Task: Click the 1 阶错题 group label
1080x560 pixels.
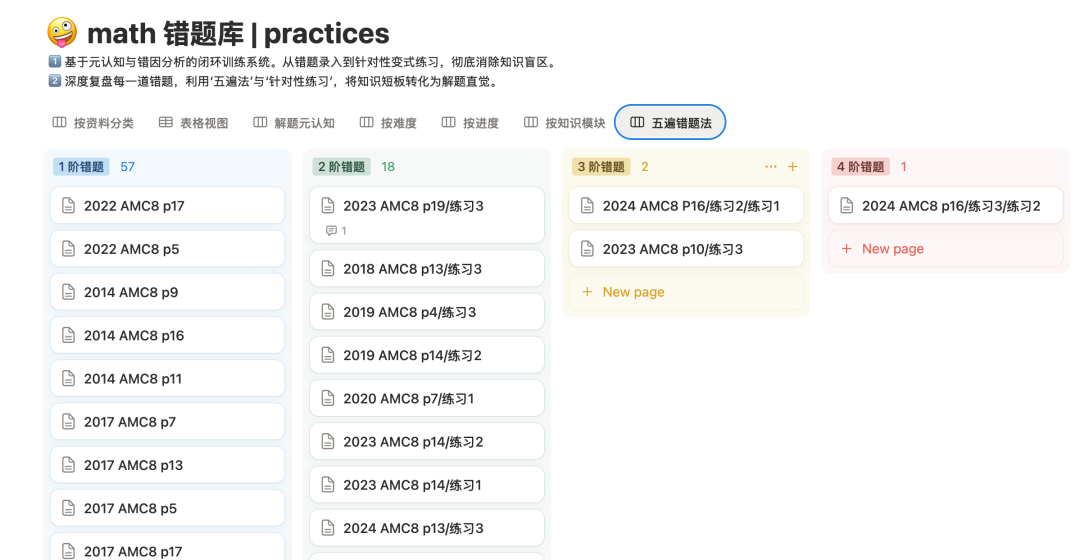Action: tap(81, 167)
